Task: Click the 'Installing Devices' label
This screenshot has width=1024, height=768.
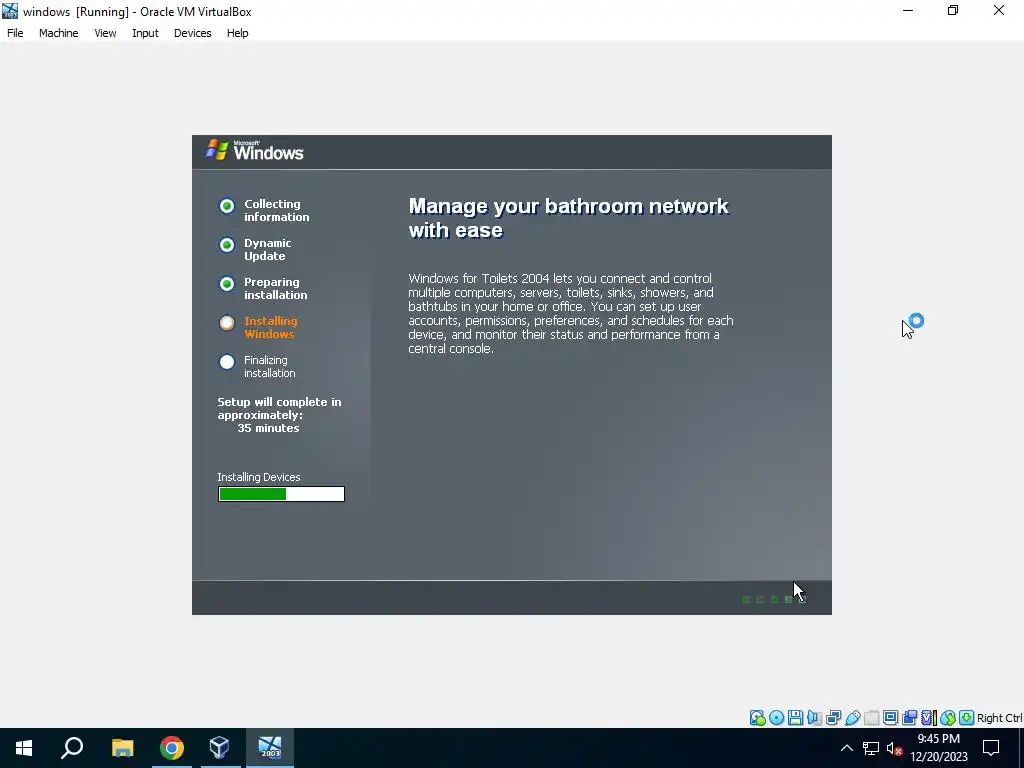Action: 259,477
